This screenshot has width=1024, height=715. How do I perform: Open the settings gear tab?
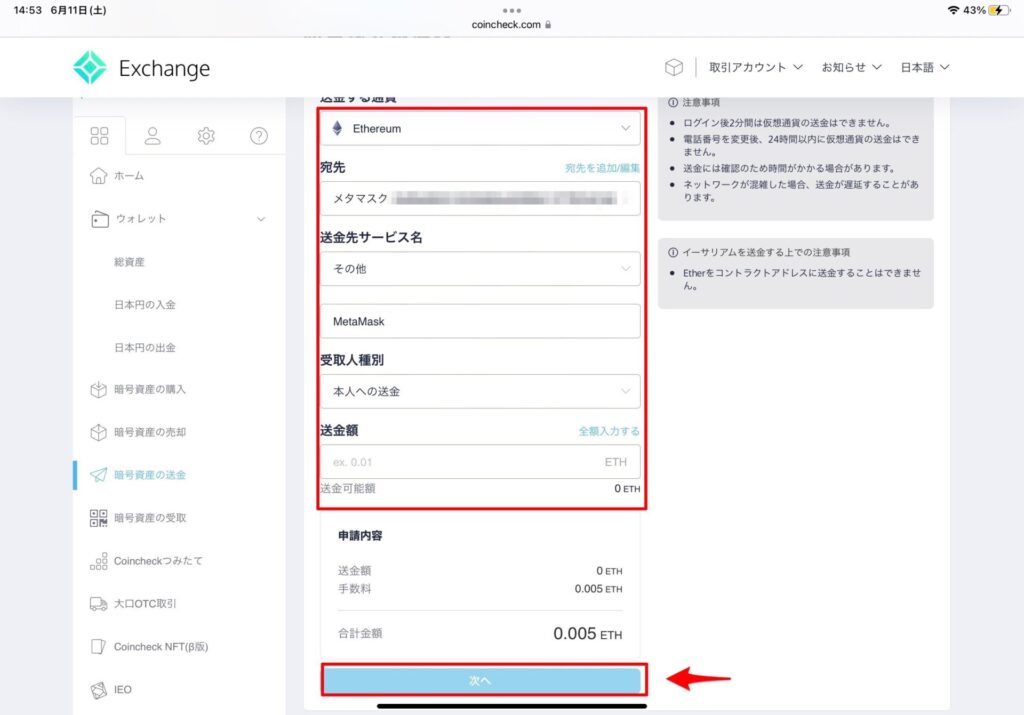pyautogui.click(x=206, y=136)
